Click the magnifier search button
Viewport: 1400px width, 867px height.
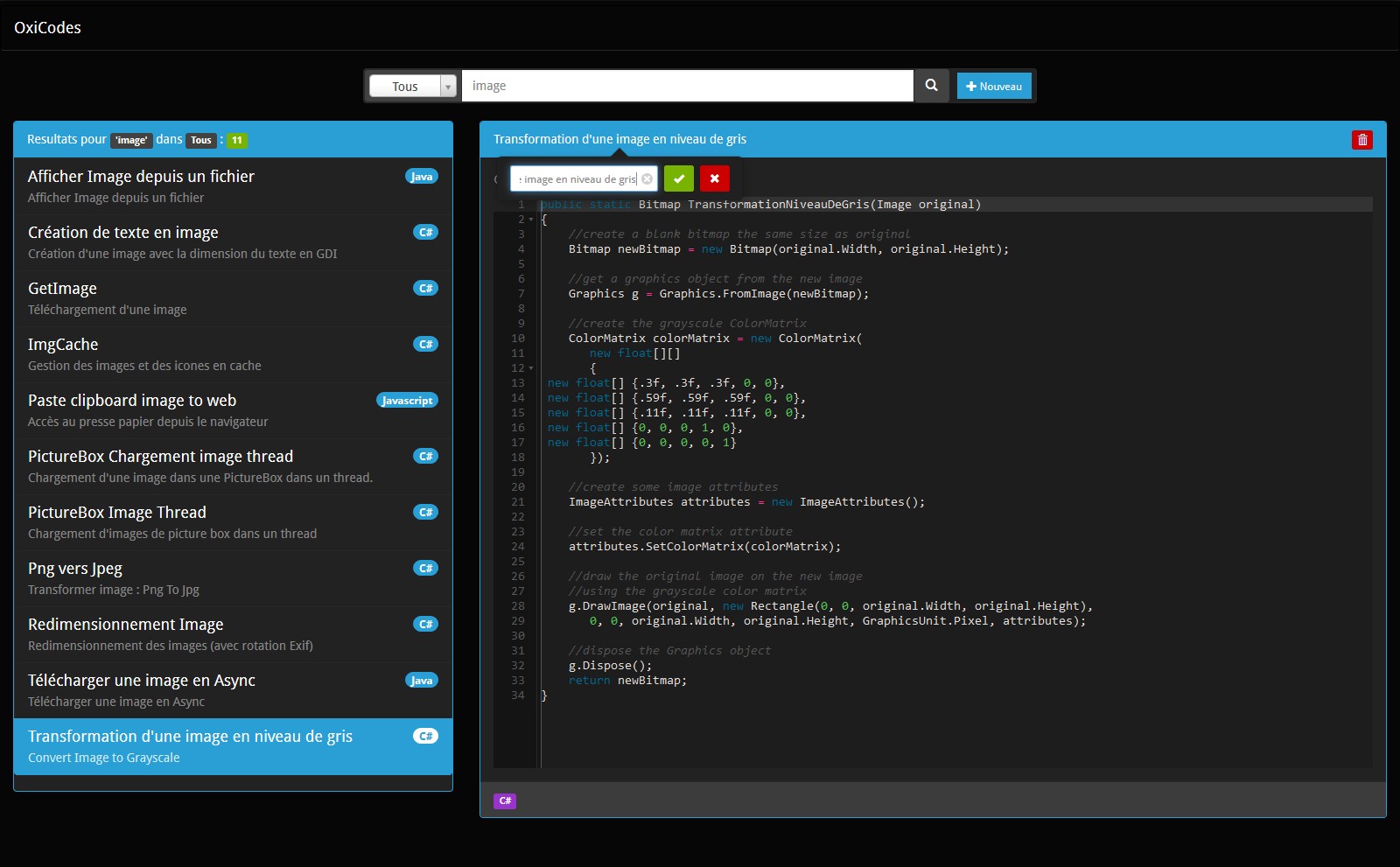click(x=931, y=86)
